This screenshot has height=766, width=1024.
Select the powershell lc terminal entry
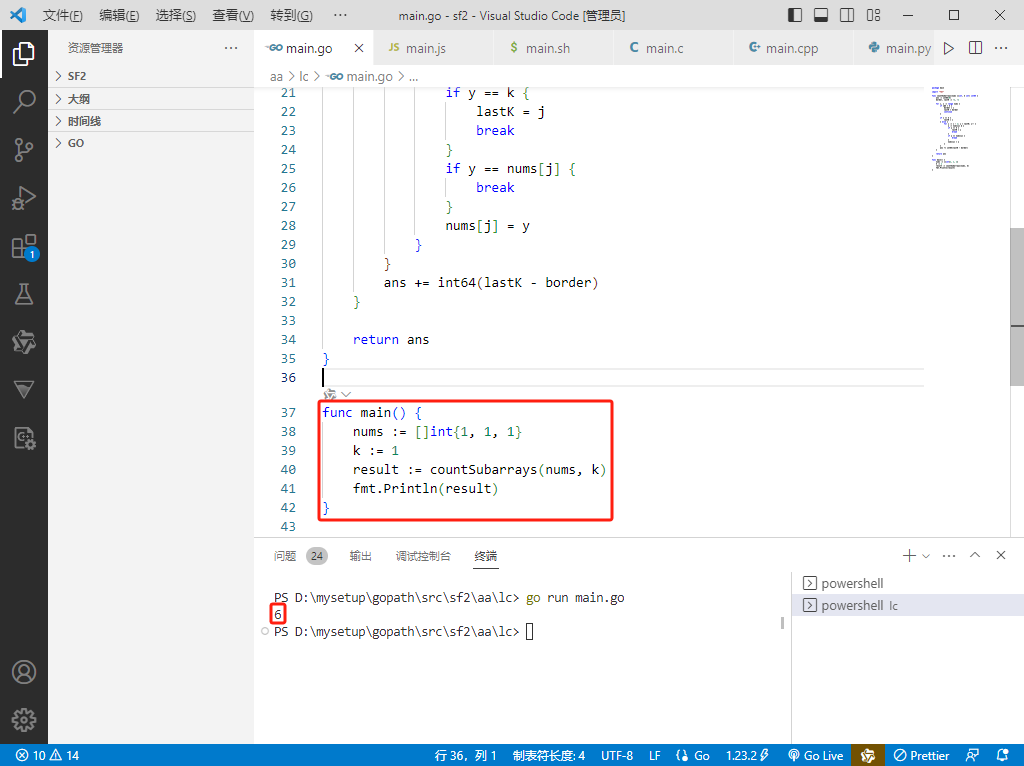click(x=908, y=605)
